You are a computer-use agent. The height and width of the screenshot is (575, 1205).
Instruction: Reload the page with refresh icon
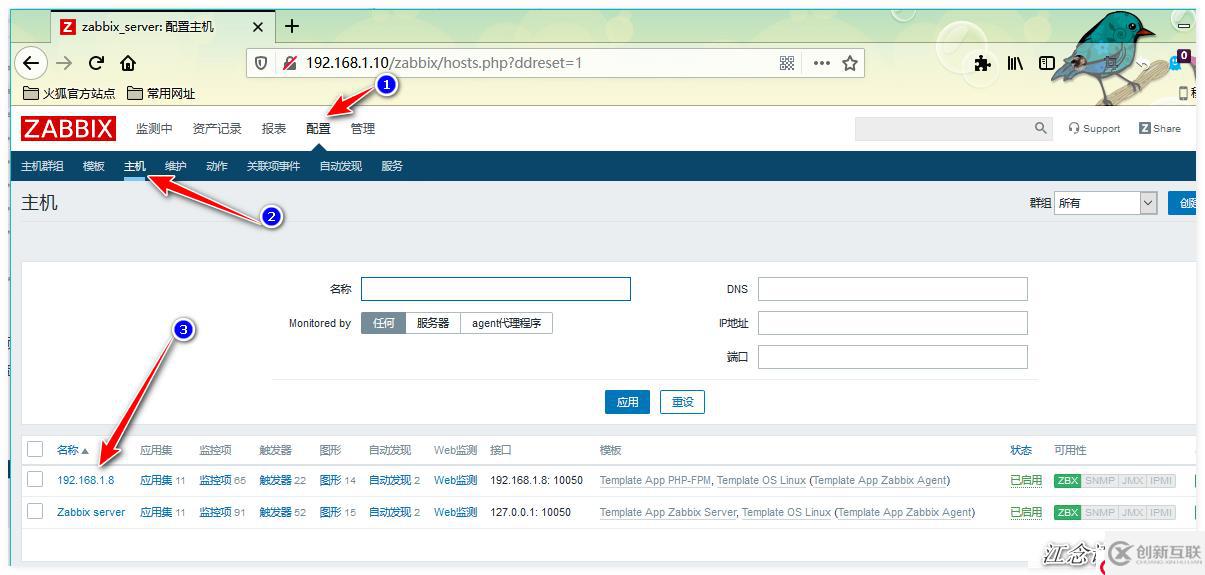tap(96, 63)
